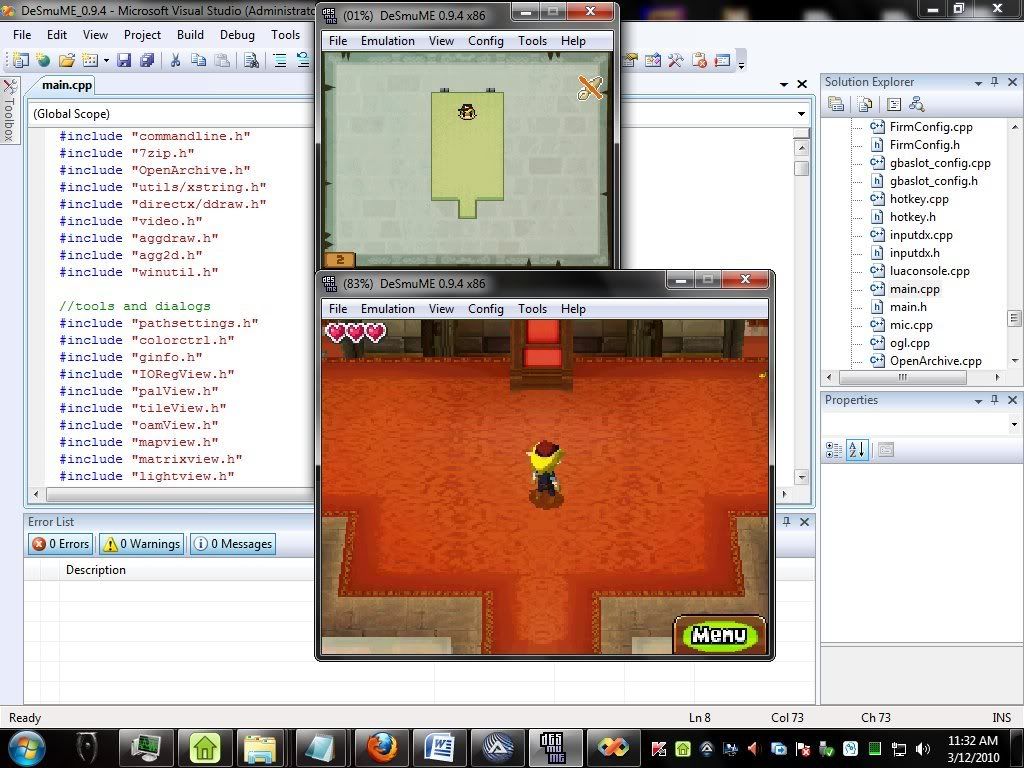This screenshot has height=768, width=1024.
Task: Open the Add New Item dropdown arrow
Action: [x=106, y=61]
